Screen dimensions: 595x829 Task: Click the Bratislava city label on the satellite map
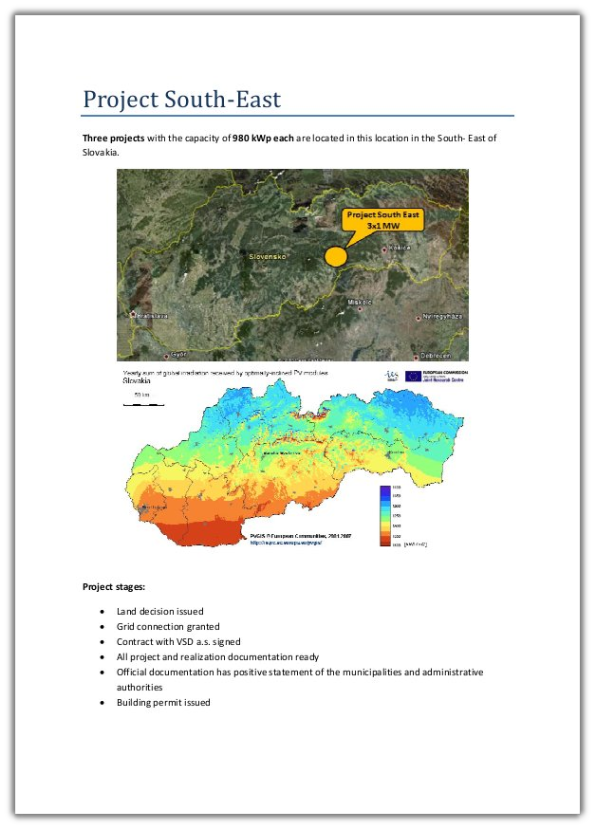152,316
